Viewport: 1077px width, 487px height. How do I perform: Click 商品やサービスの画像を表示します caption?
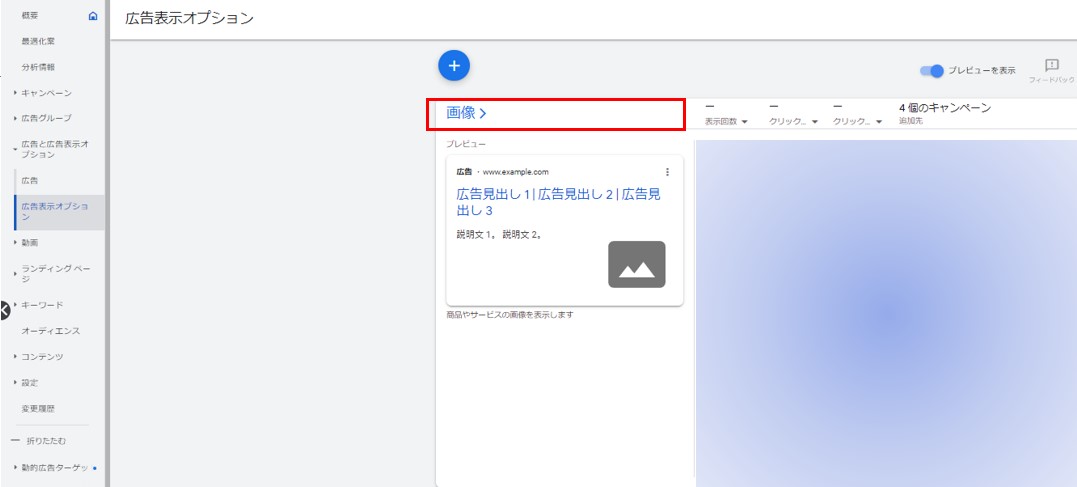tap(510, 315)
